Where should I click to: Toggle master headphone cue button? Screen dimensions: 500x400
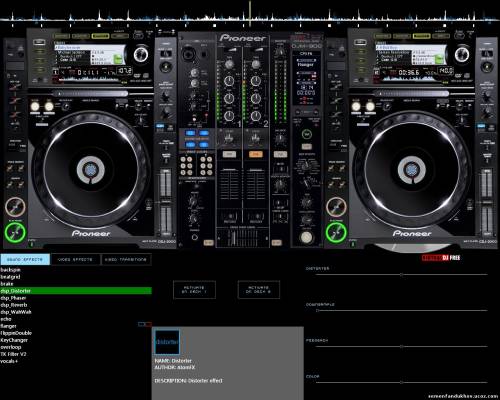coord(280,154)
